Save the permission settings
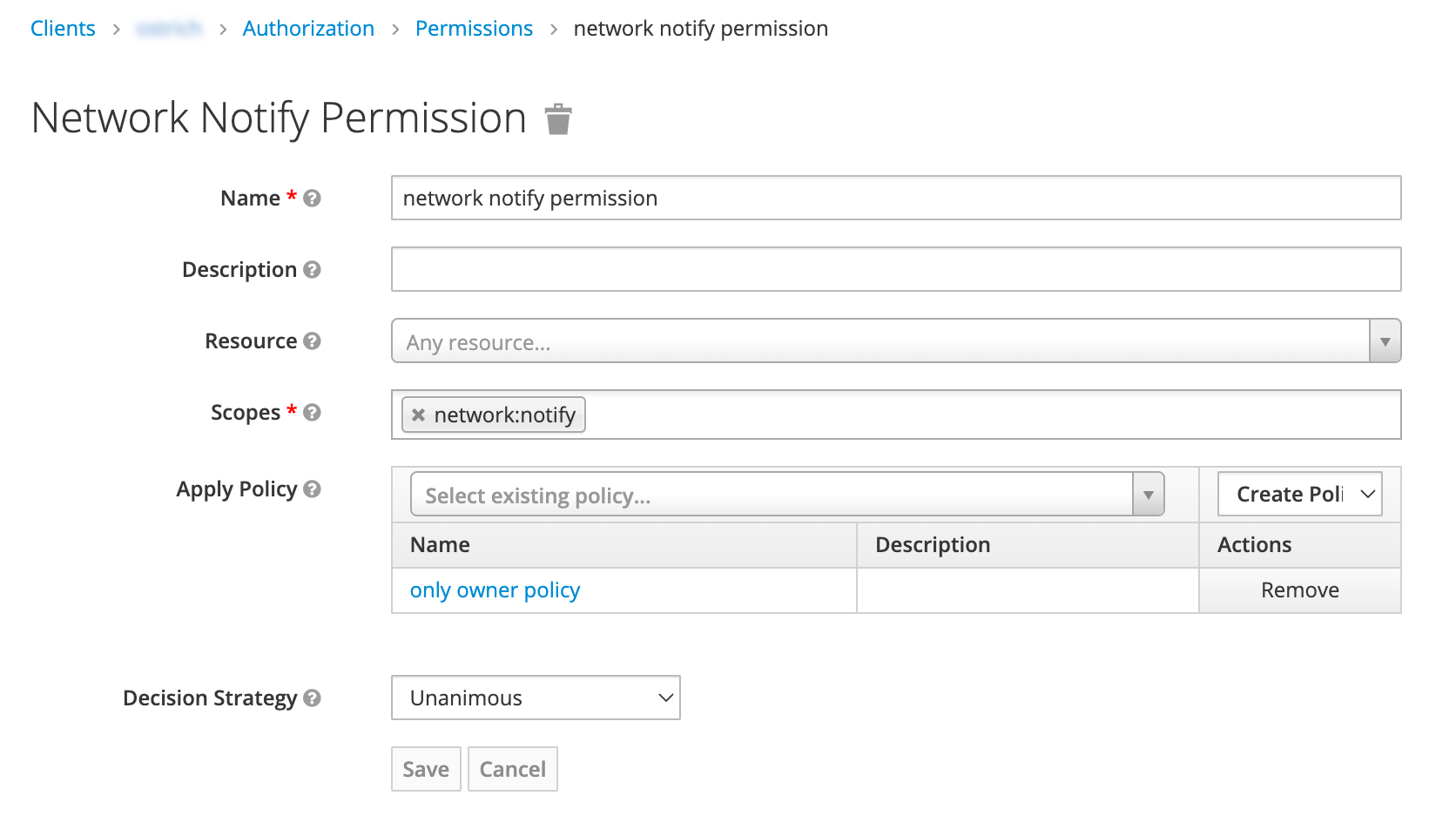Viewport: 1456px width, 836px height. click(x=426, y=769)
